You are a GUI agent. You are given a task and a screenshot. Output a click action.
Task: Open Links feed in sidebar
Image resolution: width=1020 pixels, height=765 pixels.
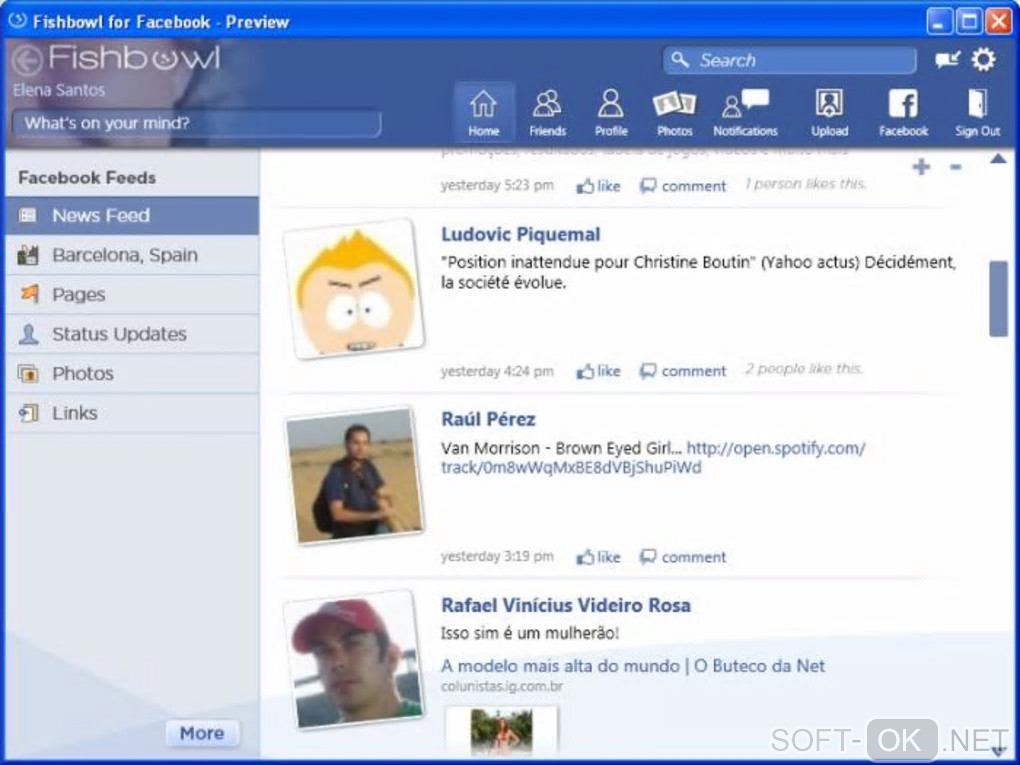point(132,413)
